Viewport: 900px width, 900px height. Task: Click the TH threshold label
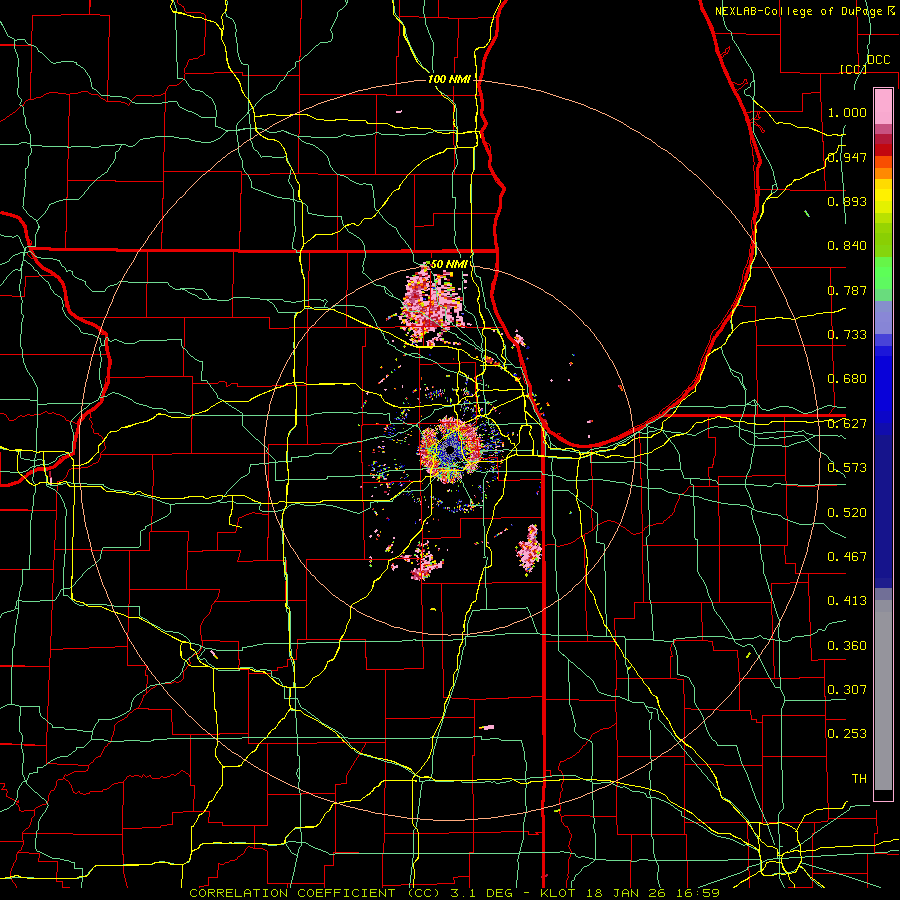point(859,779)
